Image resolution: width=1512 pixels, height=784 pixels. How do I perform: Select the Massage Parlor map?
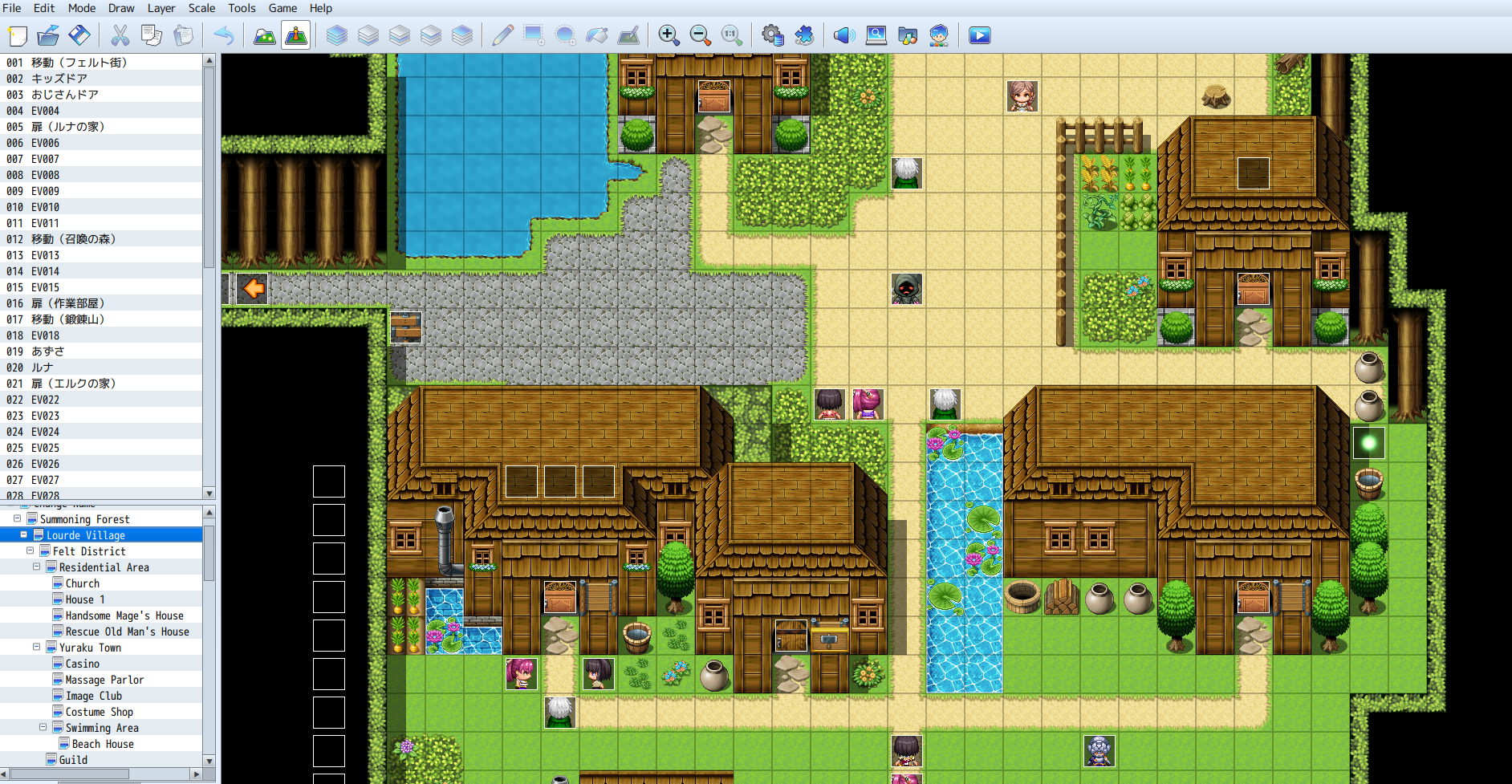point(104,680)
